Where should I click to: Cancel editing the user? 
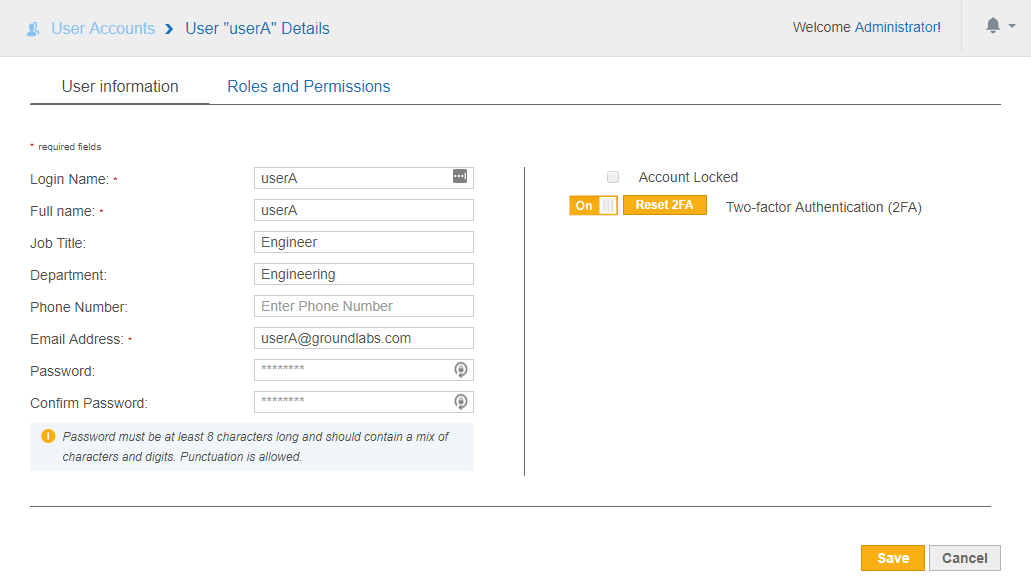click(964, 558)
